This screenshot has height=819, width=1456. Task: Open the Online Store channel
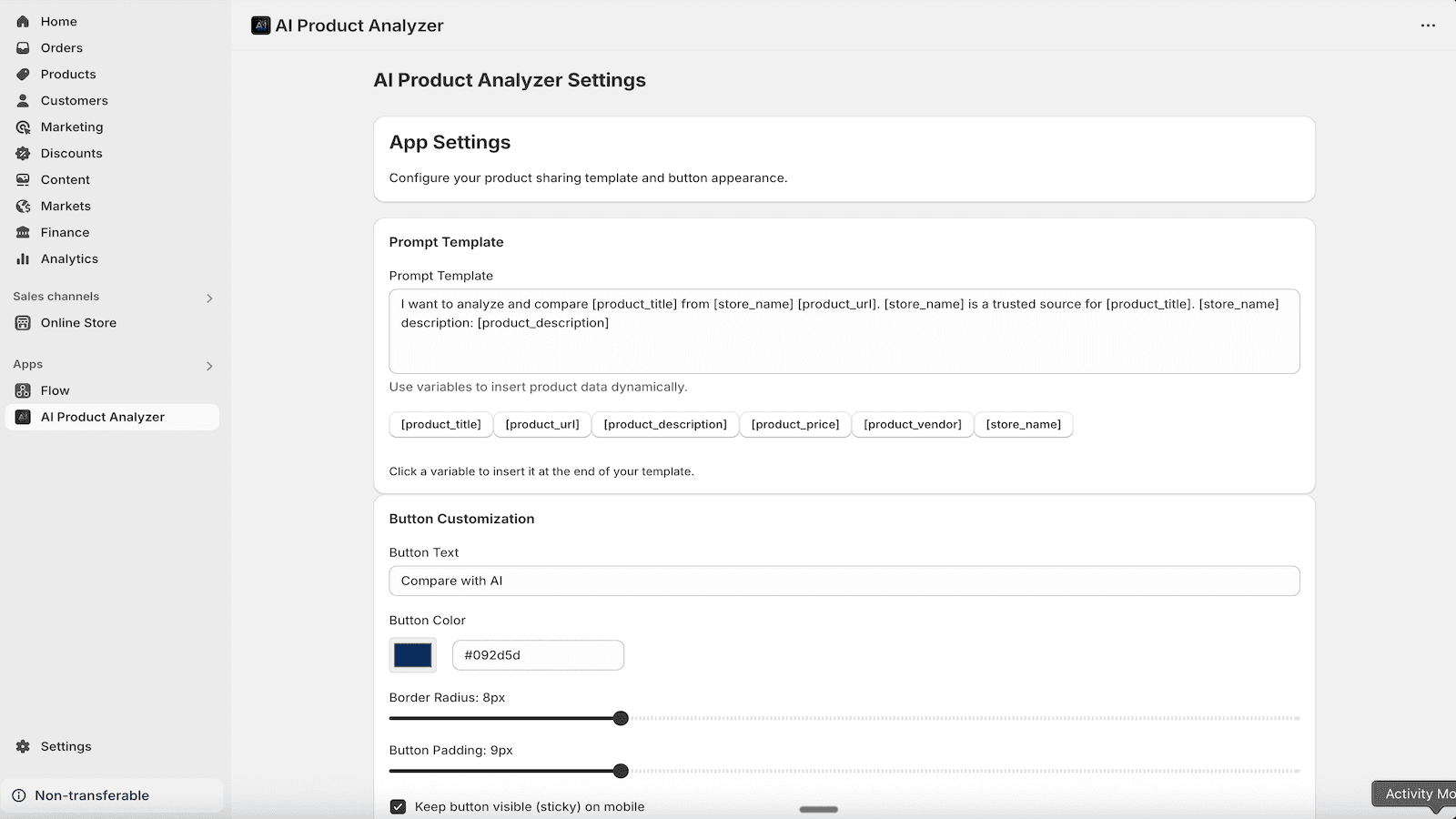tap(78, 322)
